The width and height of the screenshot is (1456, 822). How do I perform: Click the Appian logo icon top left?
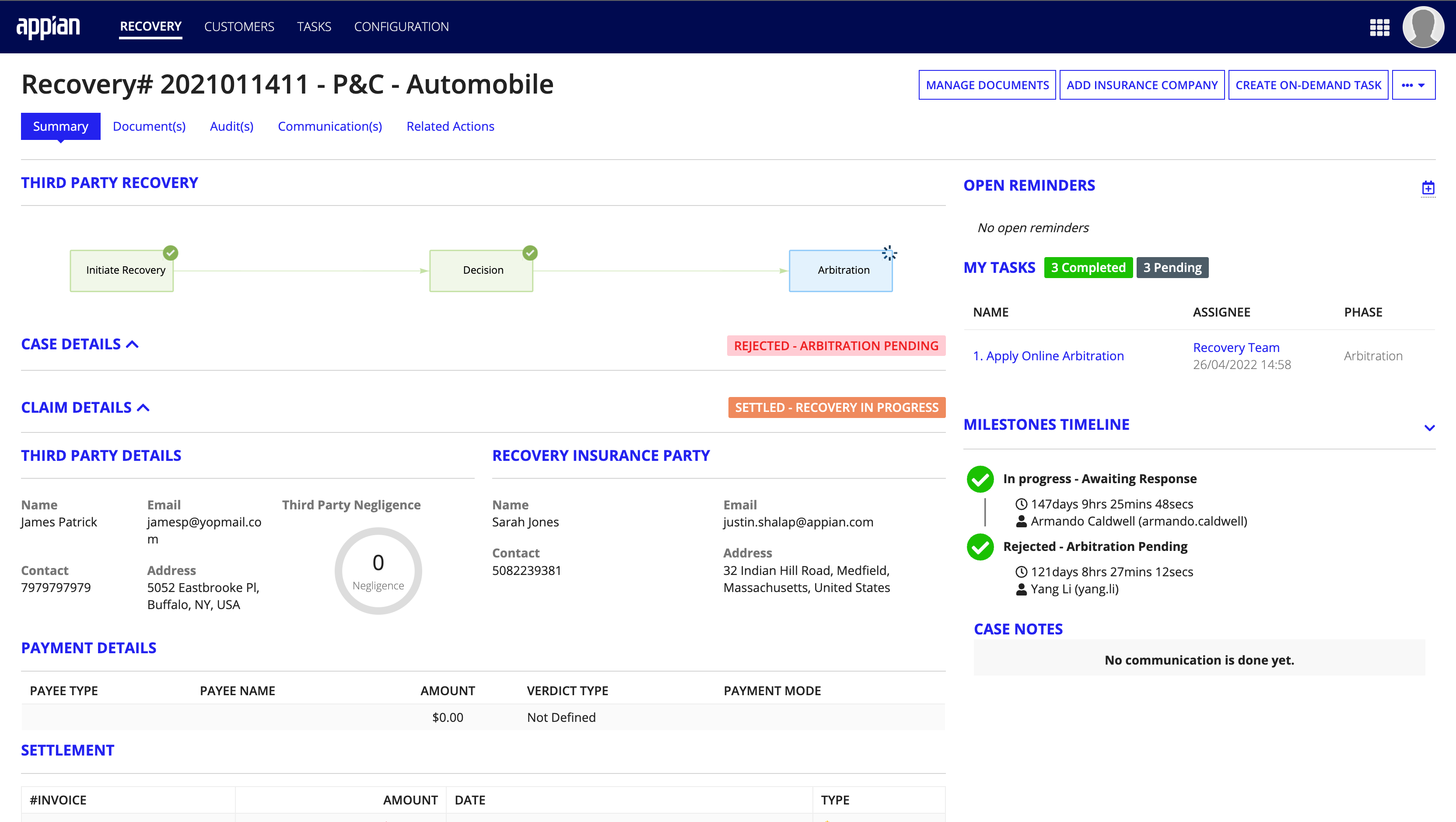coord(51,27)
